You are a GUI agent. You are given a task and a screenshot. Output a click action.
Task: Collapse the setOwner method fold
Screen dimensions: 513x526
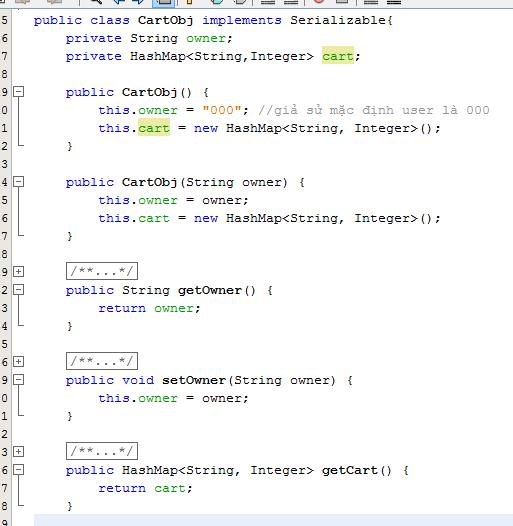18,380
